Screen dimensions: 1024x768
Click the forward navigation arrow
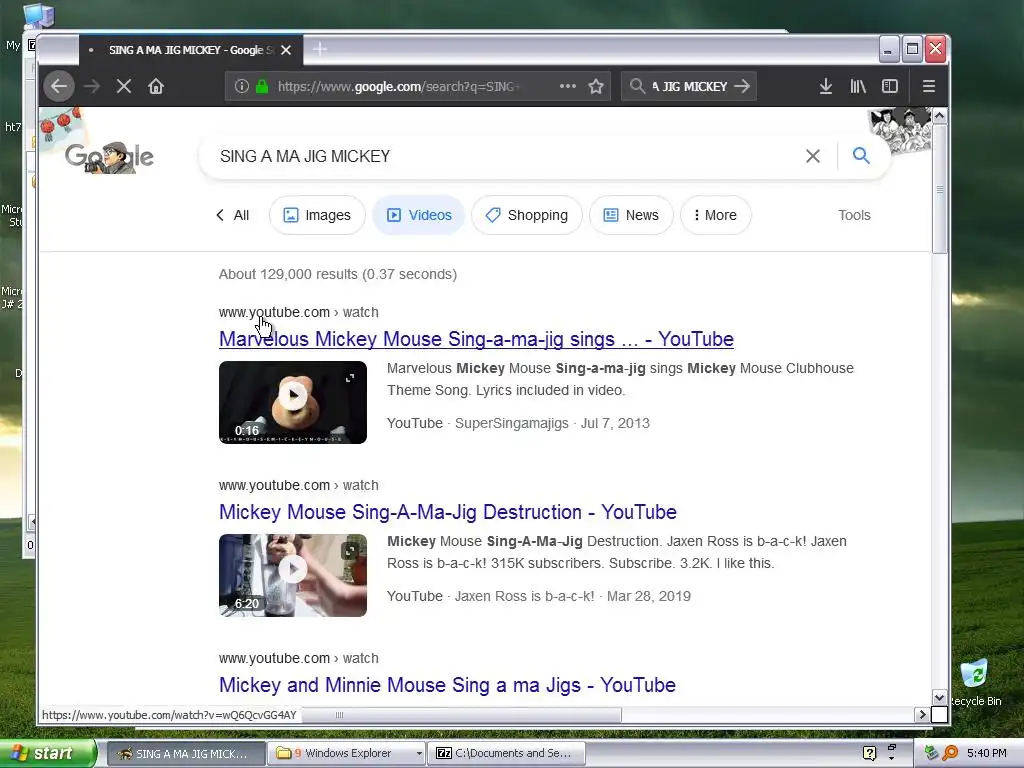pyautogui.click(x=92, y=86)
